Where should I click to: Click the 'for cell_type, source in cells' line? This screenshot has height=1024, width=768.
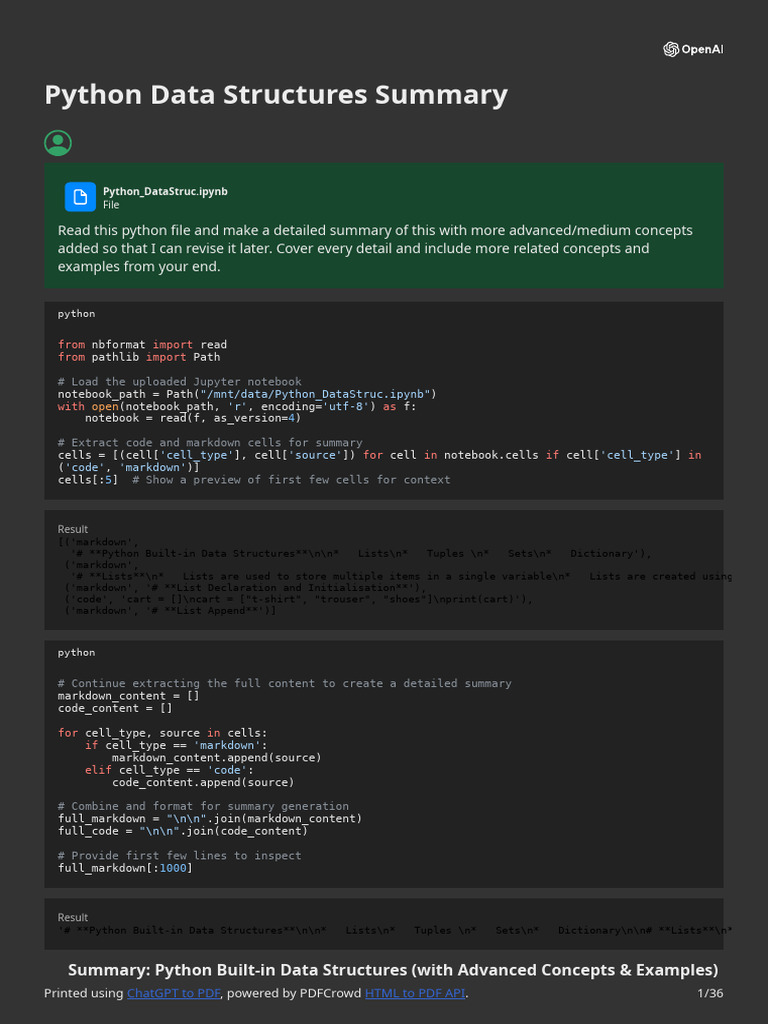pos(163,733)
